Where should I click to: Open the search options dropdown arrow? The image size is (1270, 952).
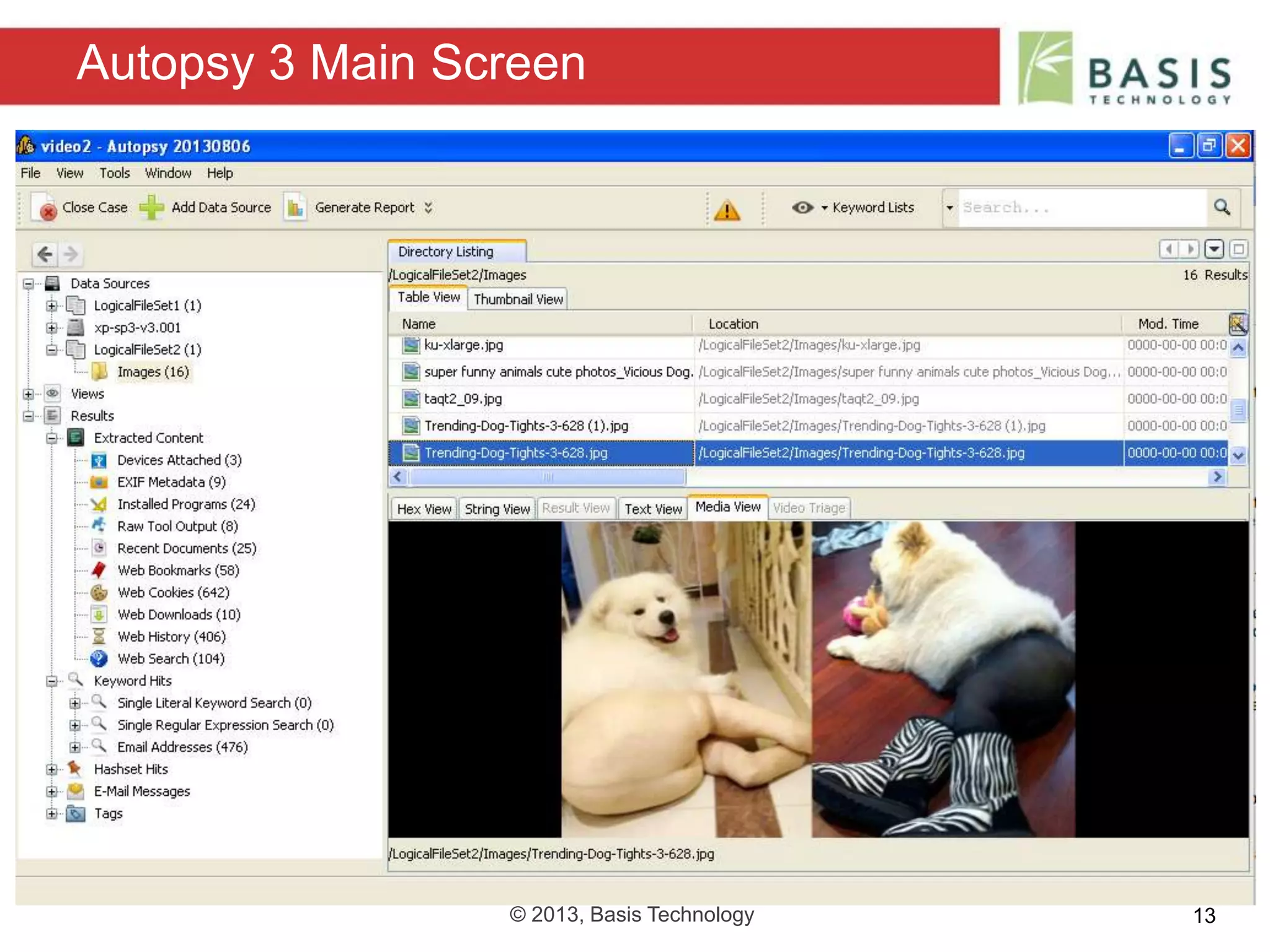pyautogui.click(x=949, y=208)
